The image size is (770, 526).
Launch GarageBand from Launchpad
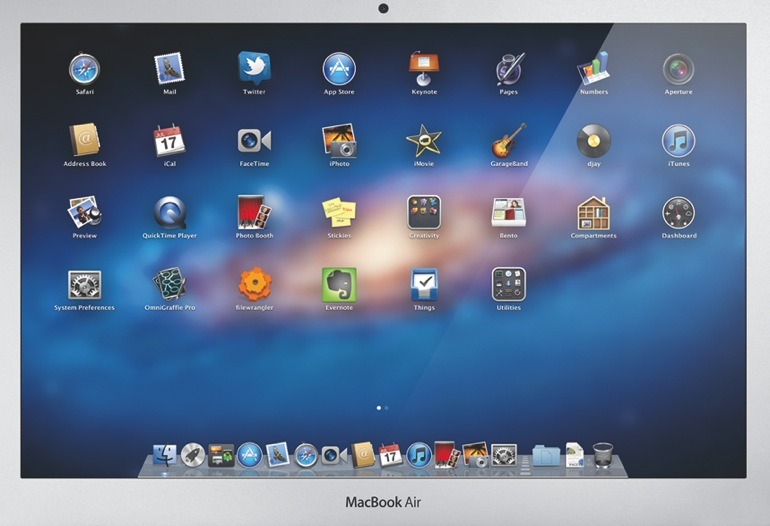point(509,140)
